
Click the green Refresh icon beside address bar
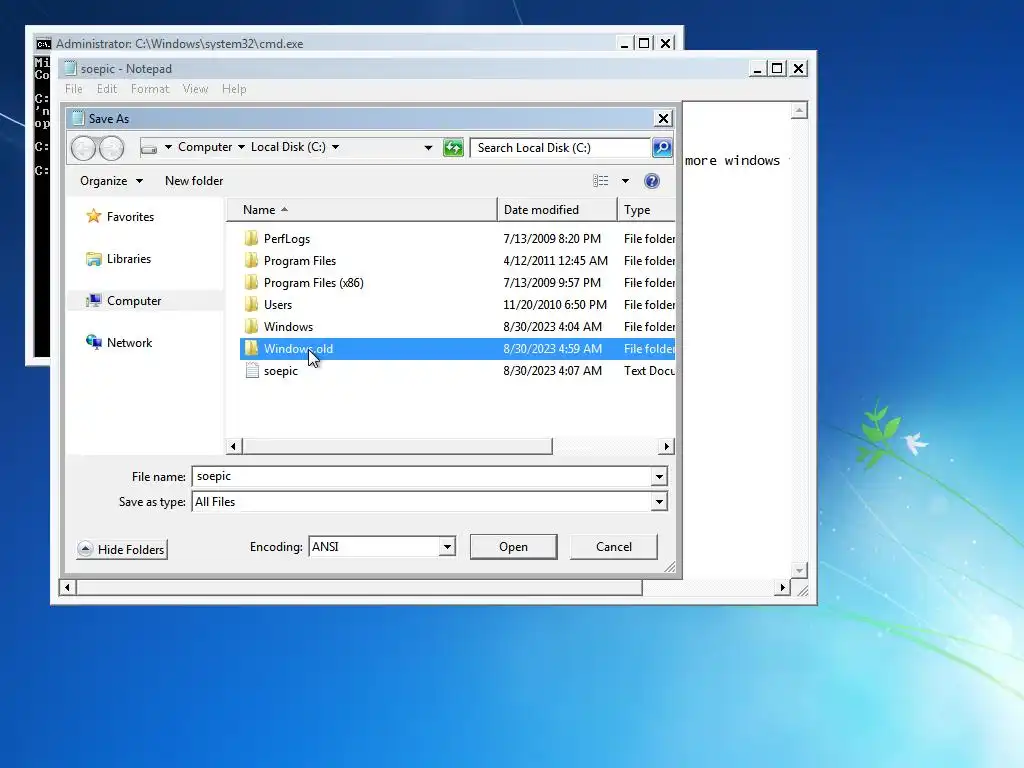point(453,148)
